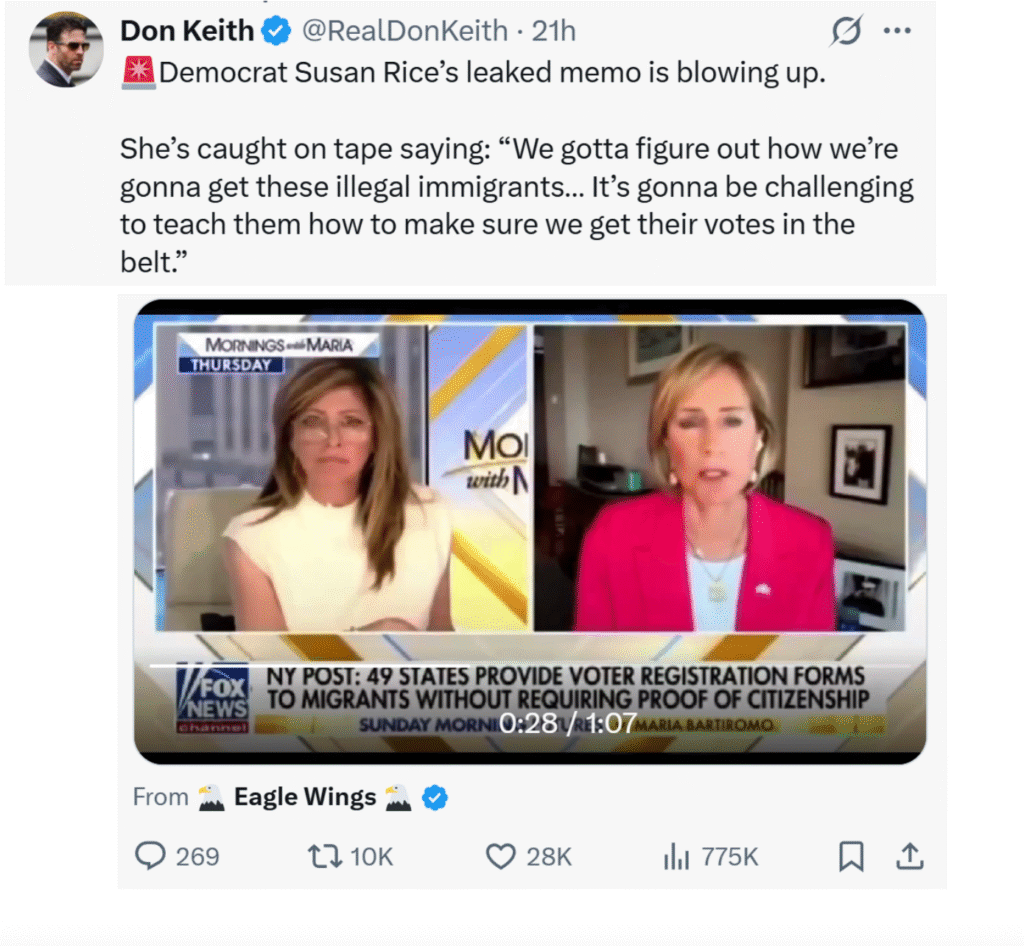Play the Fox News video clip
Viewport: 1024px width, 946px height.
click(530, 531)
